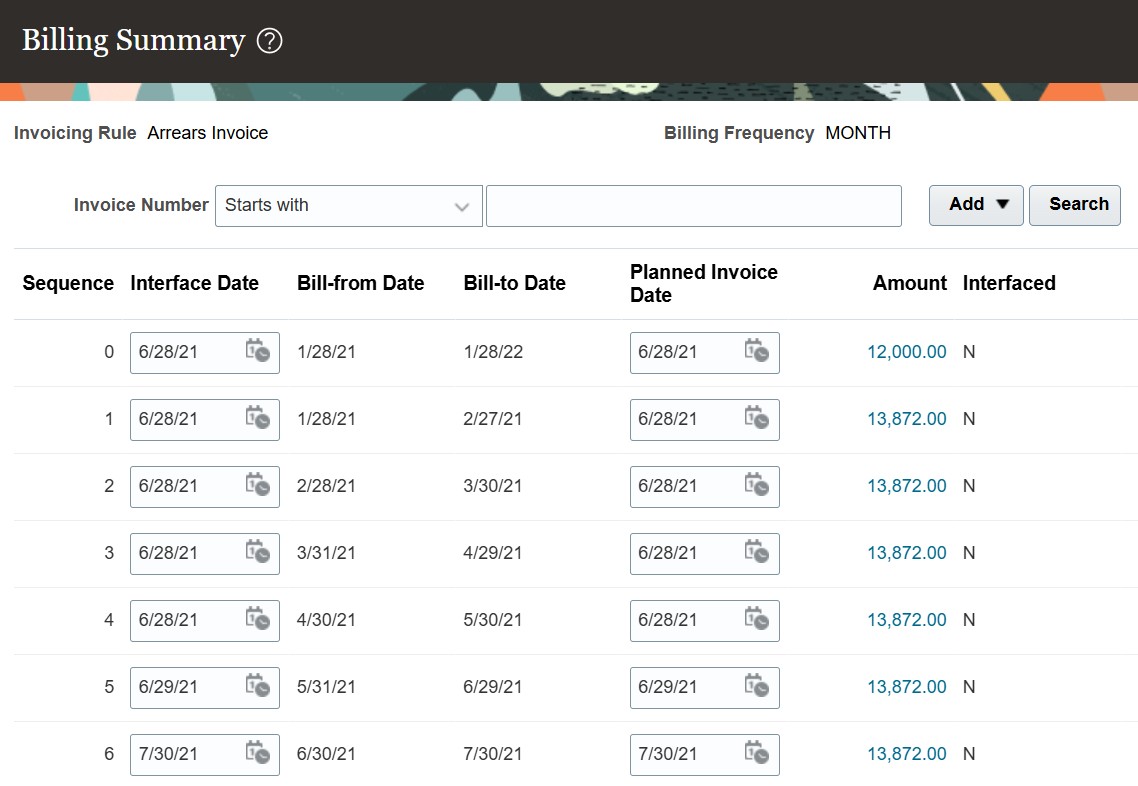Click the 12,000.00 amount link
The height and width of the screenshot is (786, 1138).
pyautogui.click(x=906, y=352)
